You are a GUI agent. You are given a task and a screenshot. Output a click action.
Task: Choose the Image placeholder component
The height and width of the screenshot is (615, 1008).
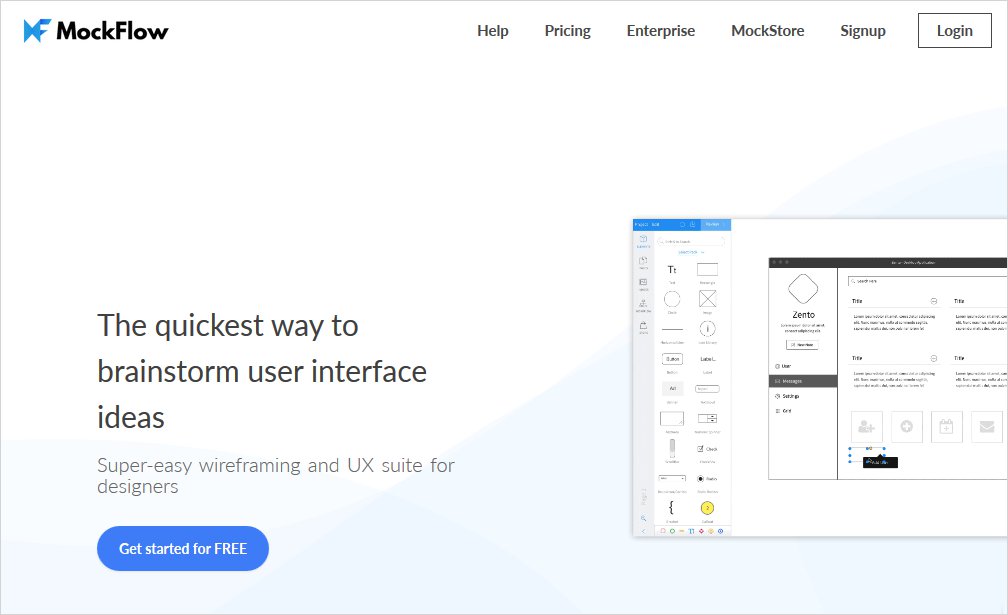tap(707, 299)
